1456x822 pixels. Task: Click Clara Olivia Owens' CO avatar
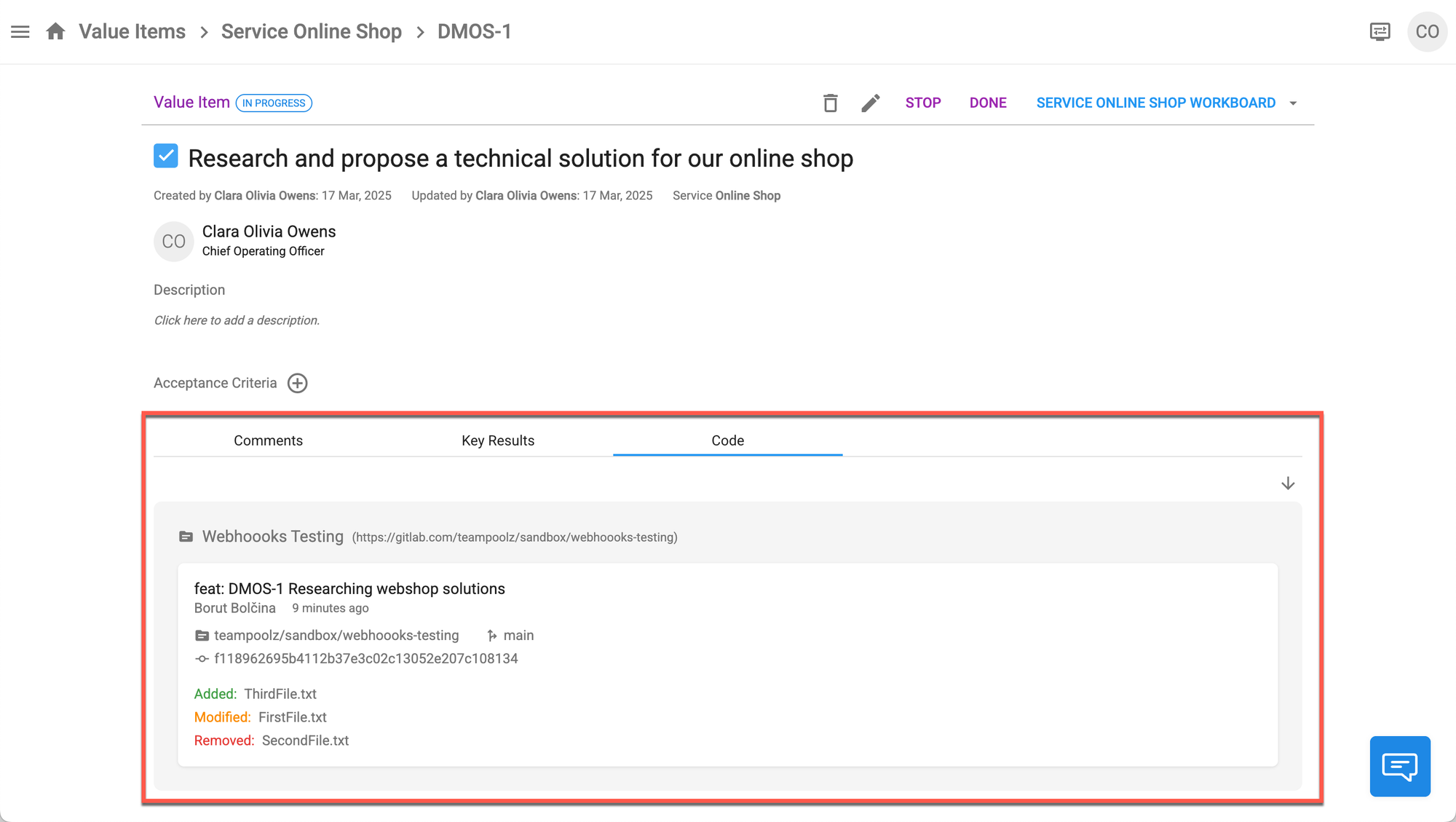tap(173, 241)
